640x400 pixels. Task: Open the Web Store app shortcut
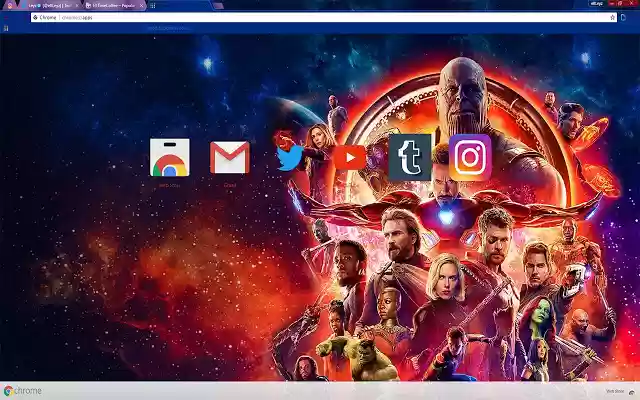pos(169,158)
